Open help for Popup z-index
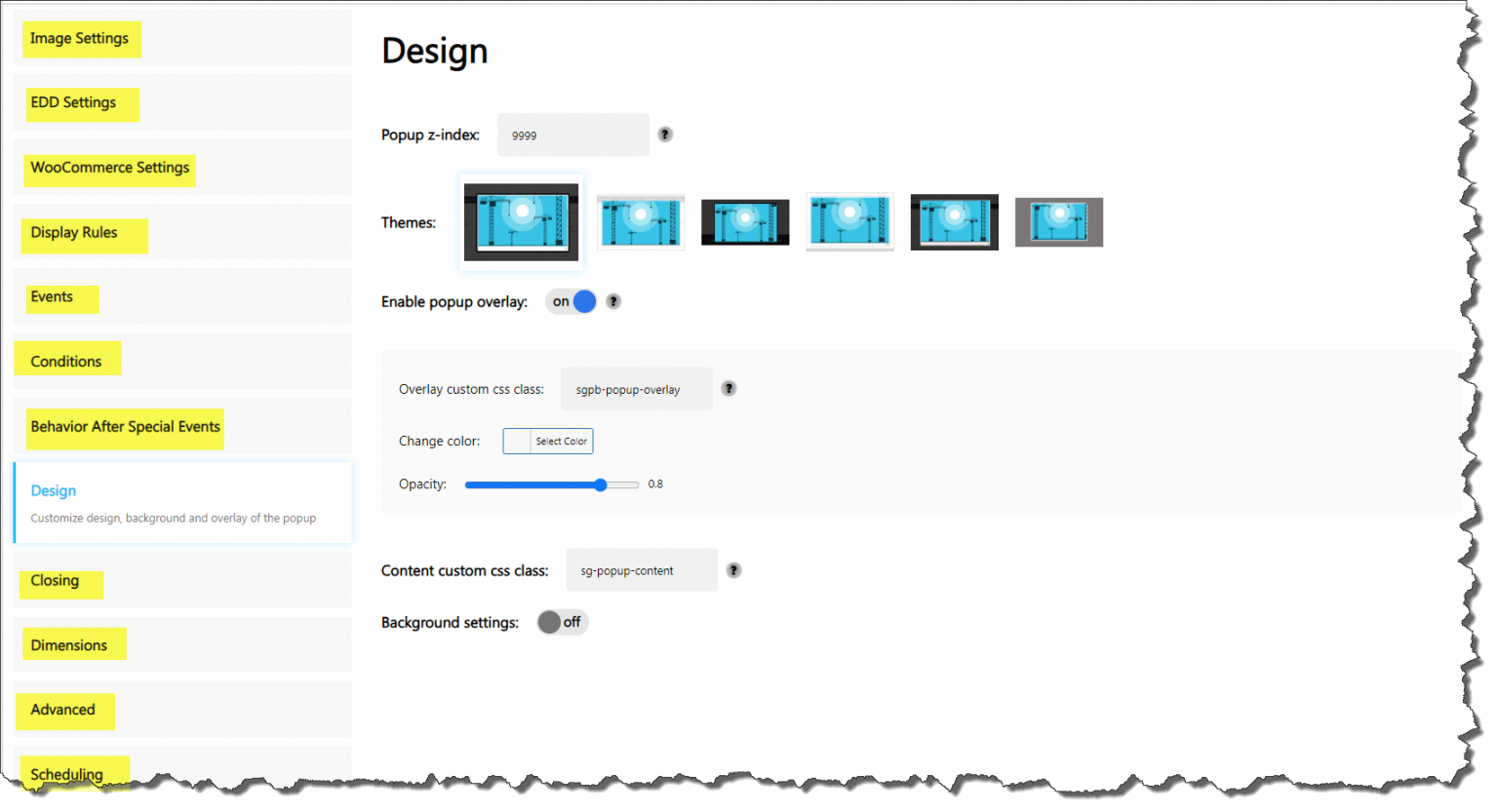1498x812 pixels. point(664,134)
